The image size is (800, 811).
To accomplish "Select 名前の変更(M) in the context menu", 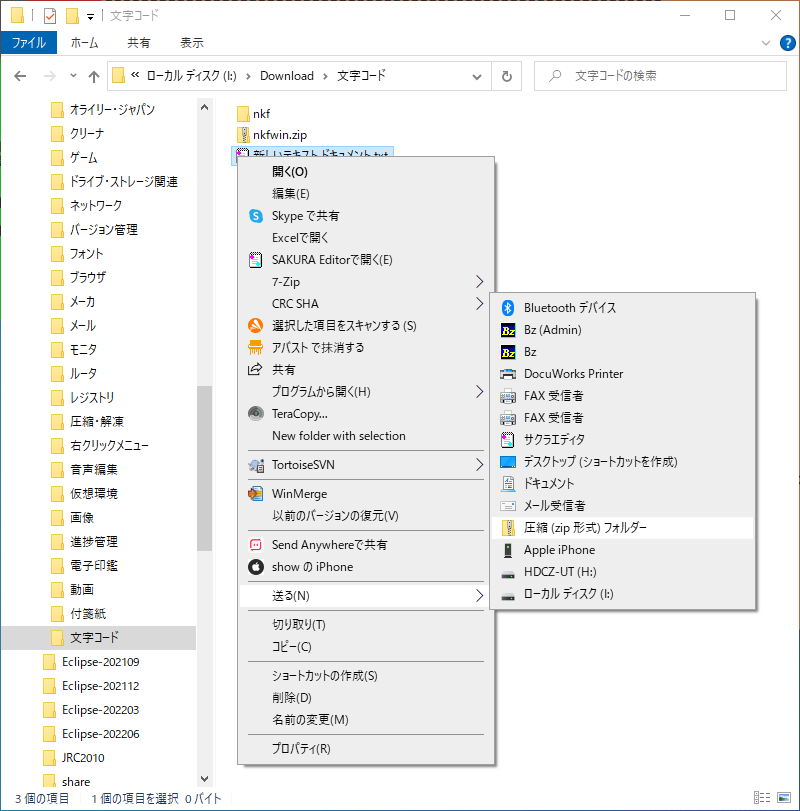I will [310, 719].
